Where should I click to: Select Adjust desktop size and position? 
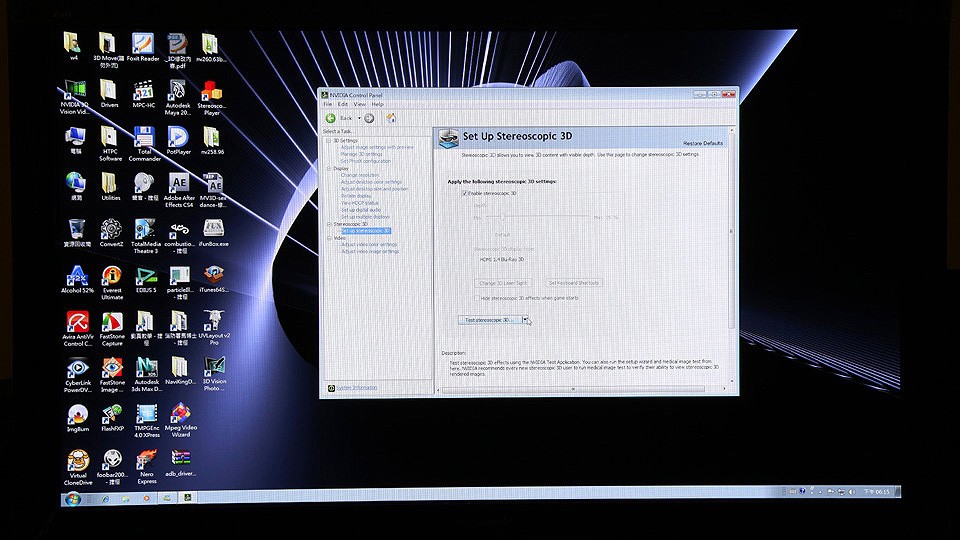(374, 189)
